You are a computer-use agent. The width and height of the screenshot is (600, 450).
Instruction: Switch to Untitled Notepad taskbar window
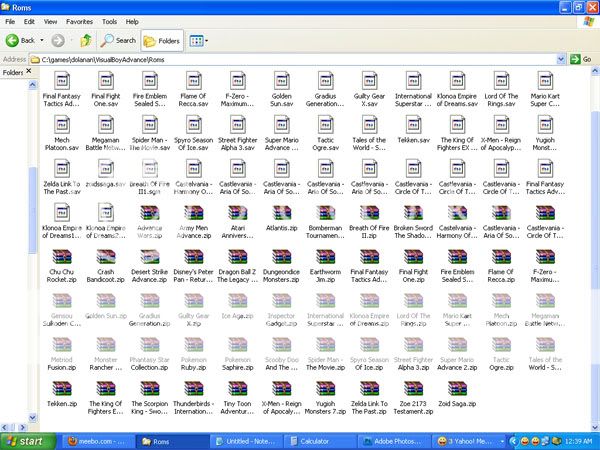click(246, 442)
